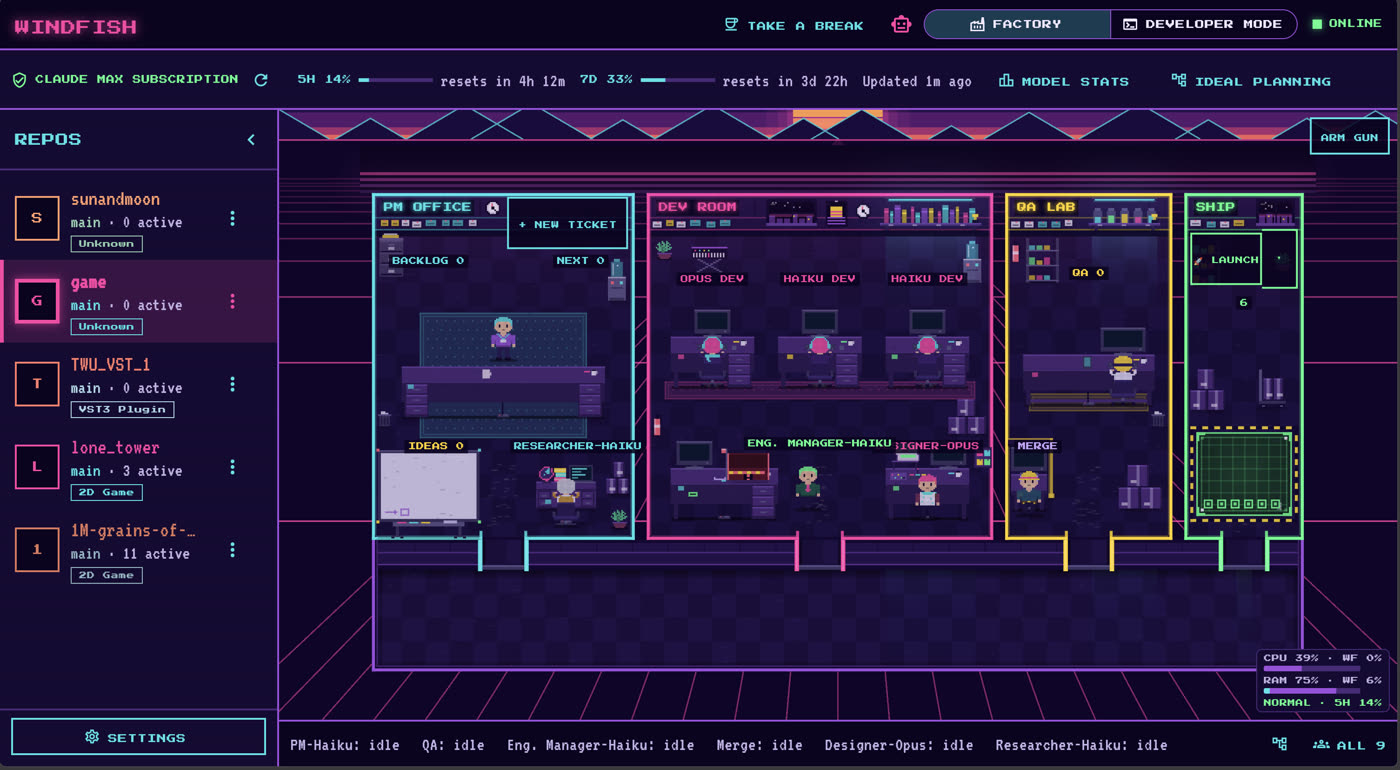Screen dimensions: 1400x770
Task: Open options menu for TWU_VST_1 repo
Action: [233, 384]
